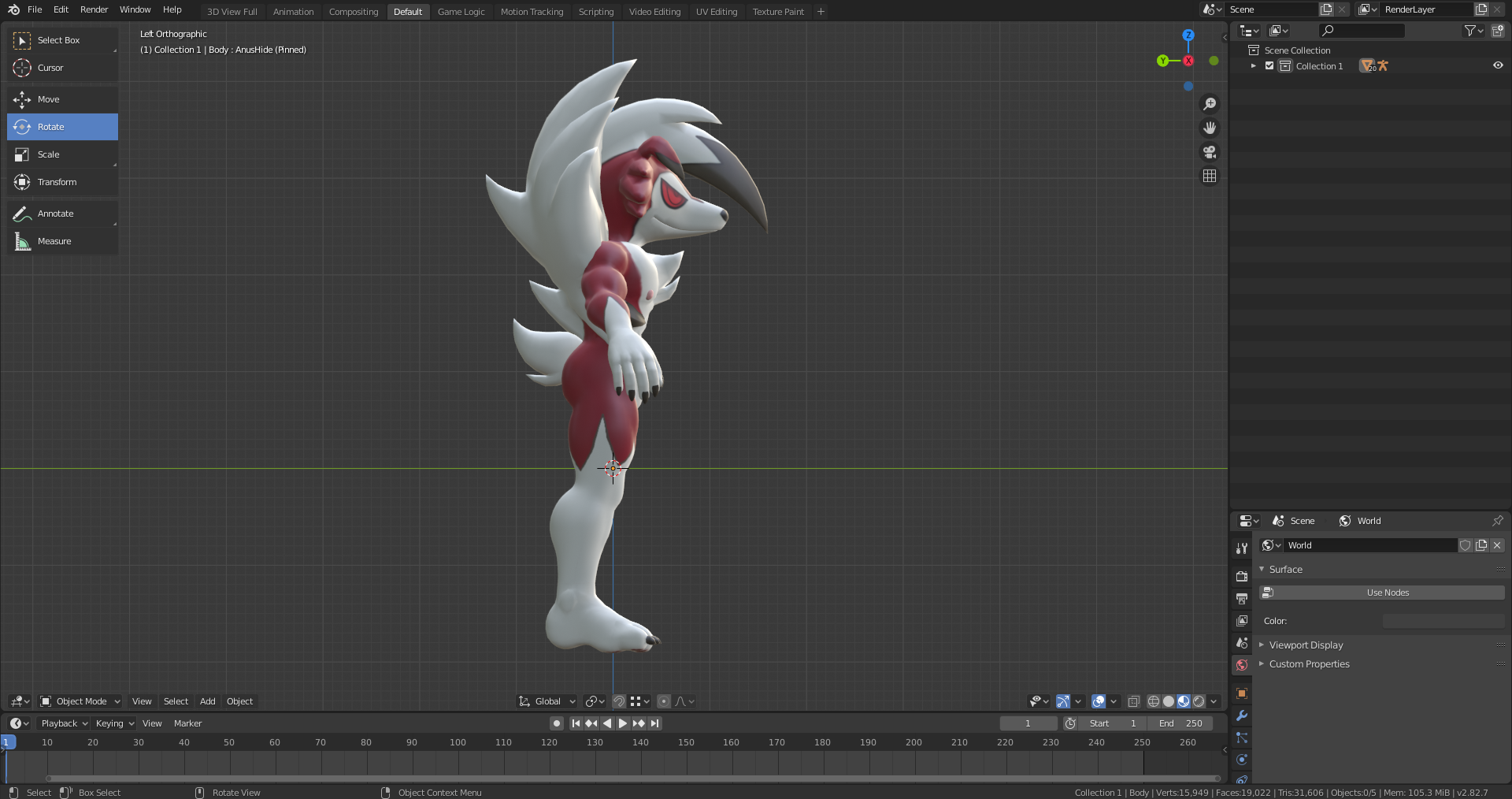Switch to the UV Editing workspace tab
Image resolution: width=1512 pixels, height=799 pixels.
[716, 12]
